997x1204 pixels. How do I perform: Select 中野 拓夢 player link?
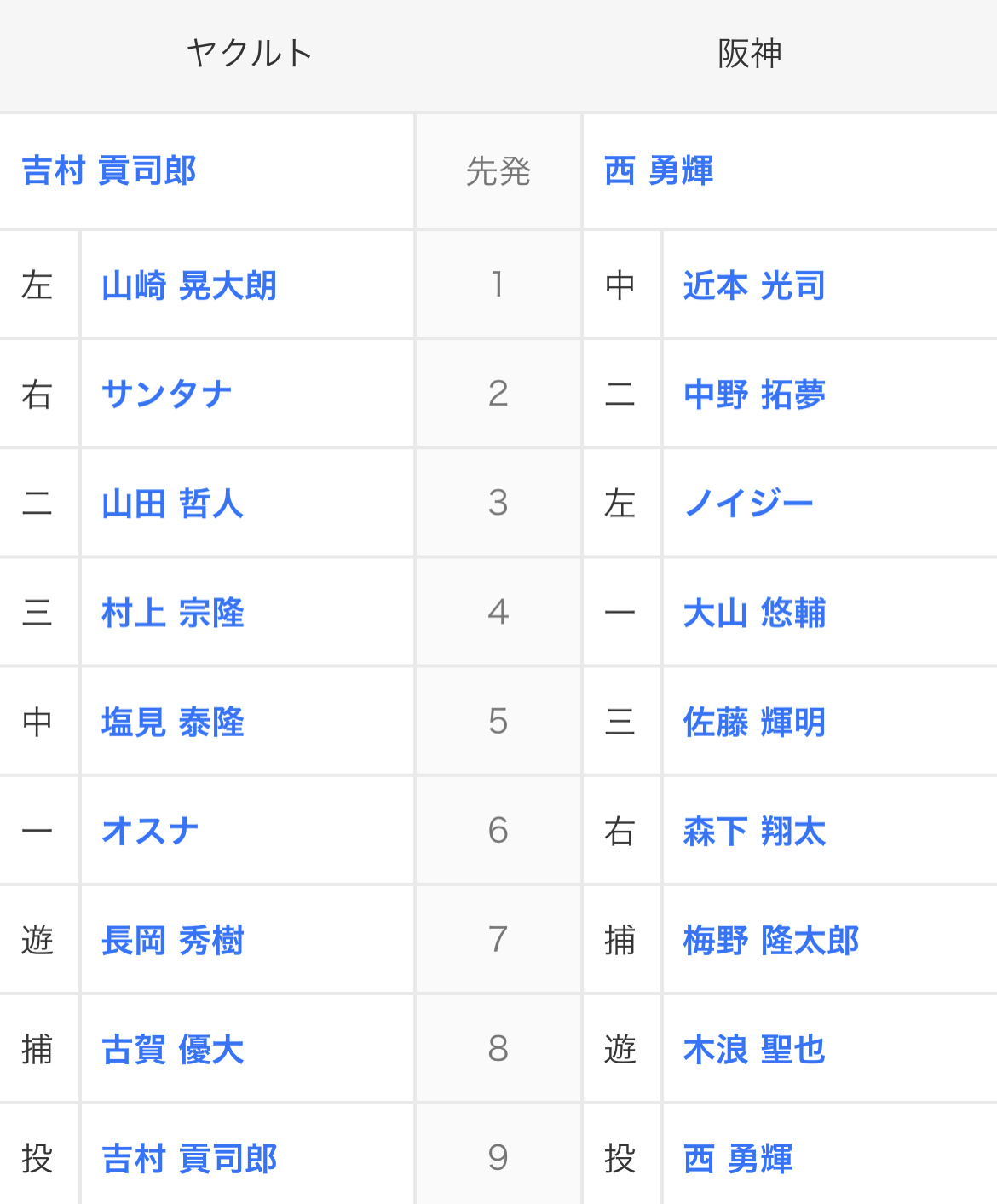[x=755, y=395]
